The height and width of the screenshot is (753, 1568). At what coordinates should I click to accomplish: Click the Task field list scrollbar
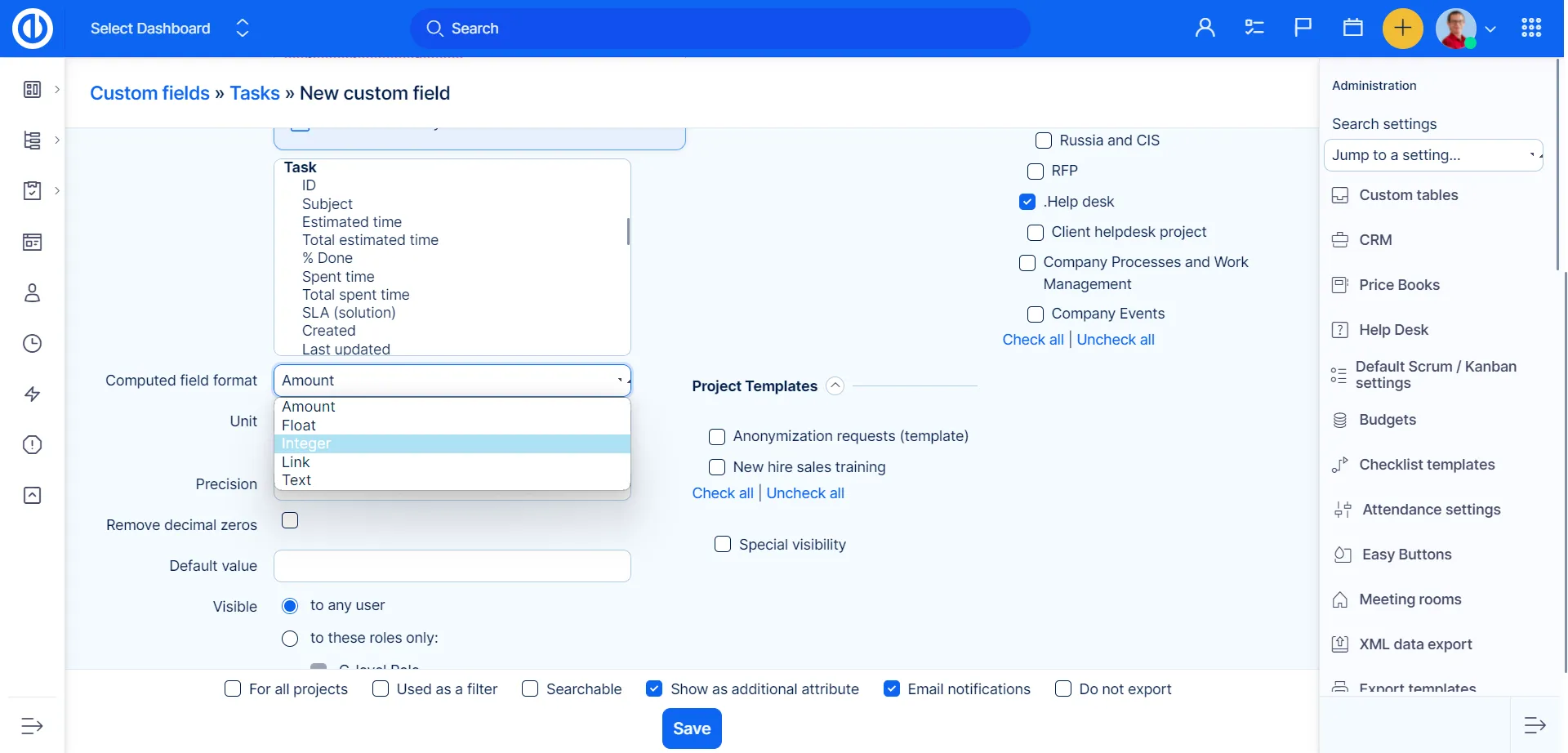point(627,232)
